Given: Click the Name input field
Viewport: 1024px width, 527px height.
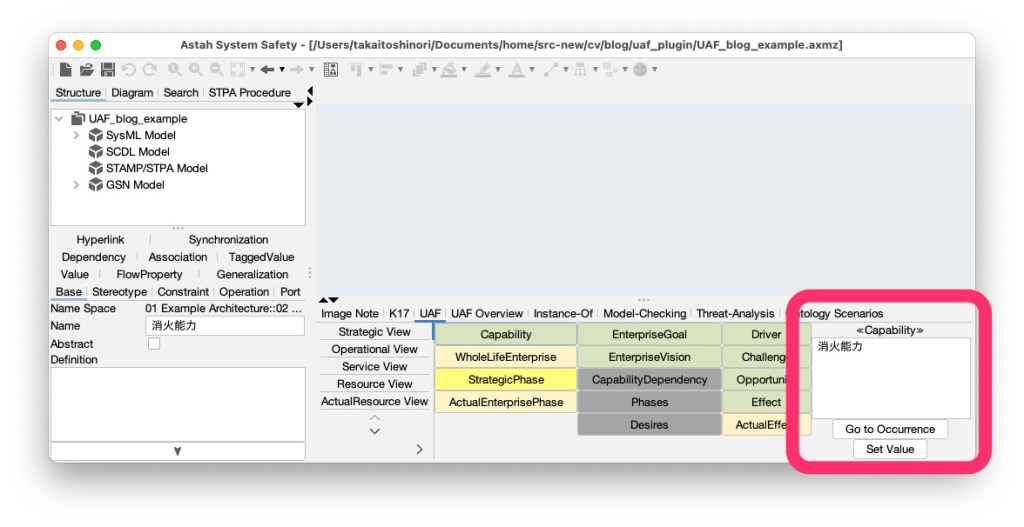Looking at the screenshot, I should [x=225, y=326].
